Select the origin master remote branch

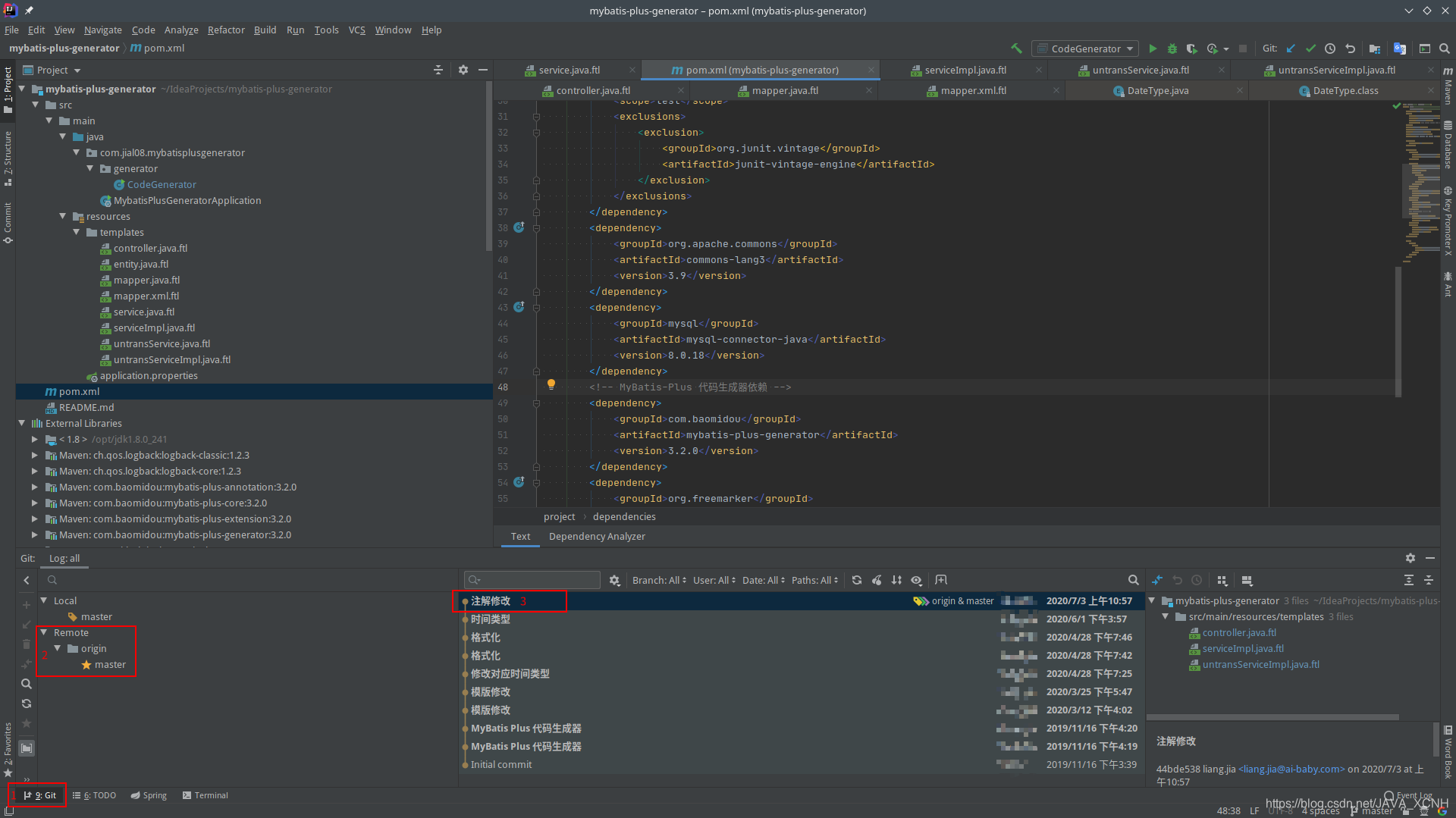110,664
